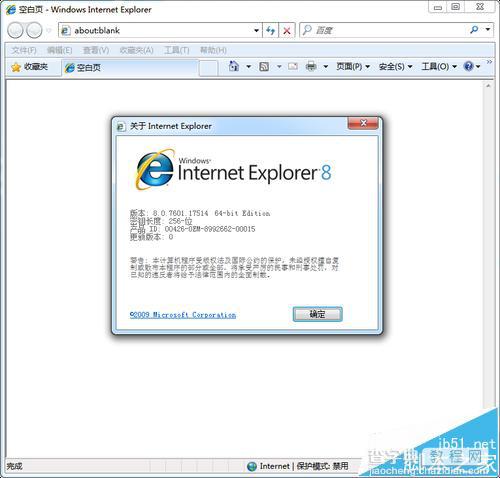500x478 pixels.
Task: Open the Print dropdown arrow
Action: tap(326, 67)
